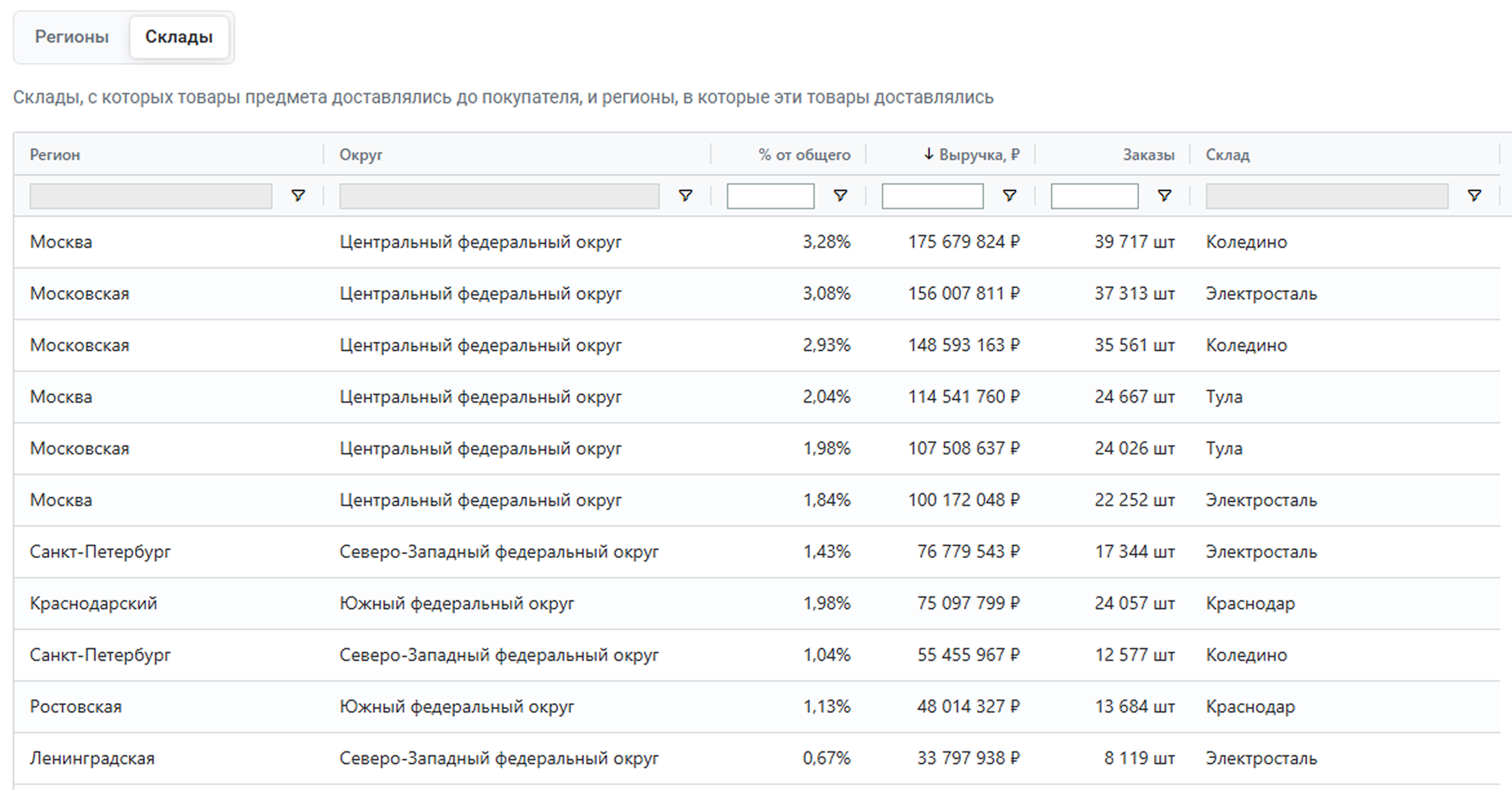Focus the Округ filter text field

click(x=499, y=196)
